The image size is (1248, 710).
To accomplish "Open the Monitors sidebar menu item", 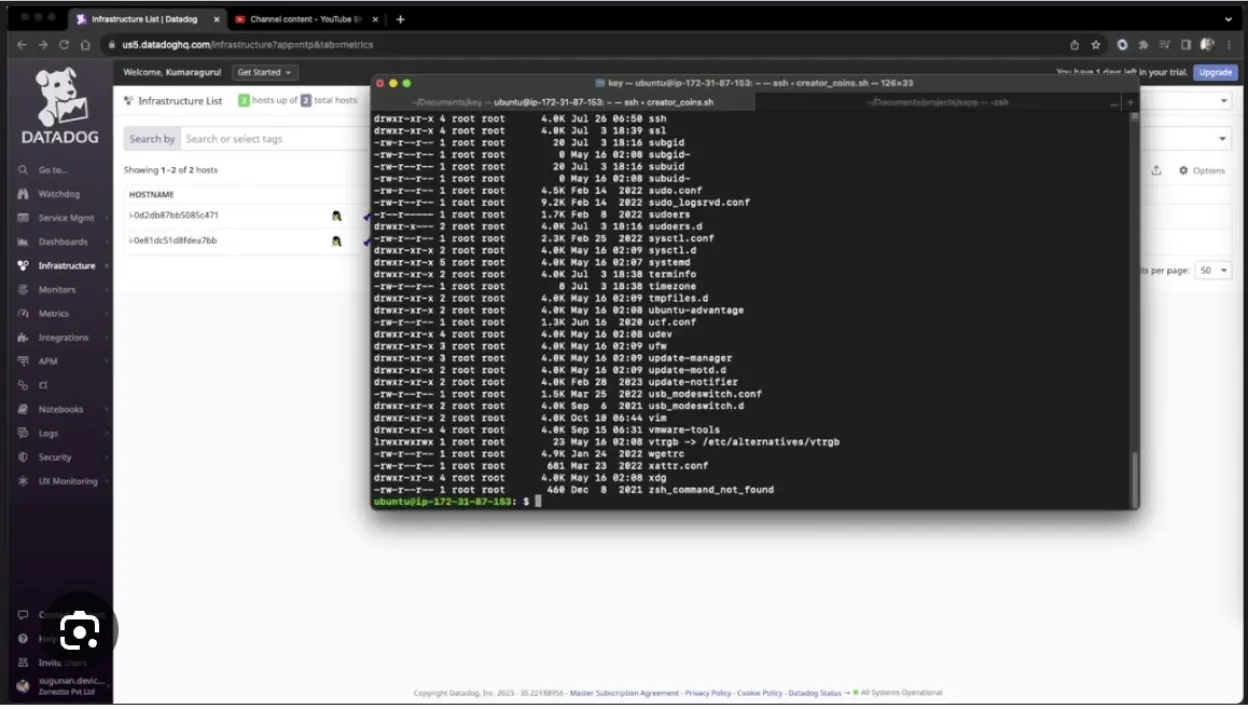I will tap(62, 290).
